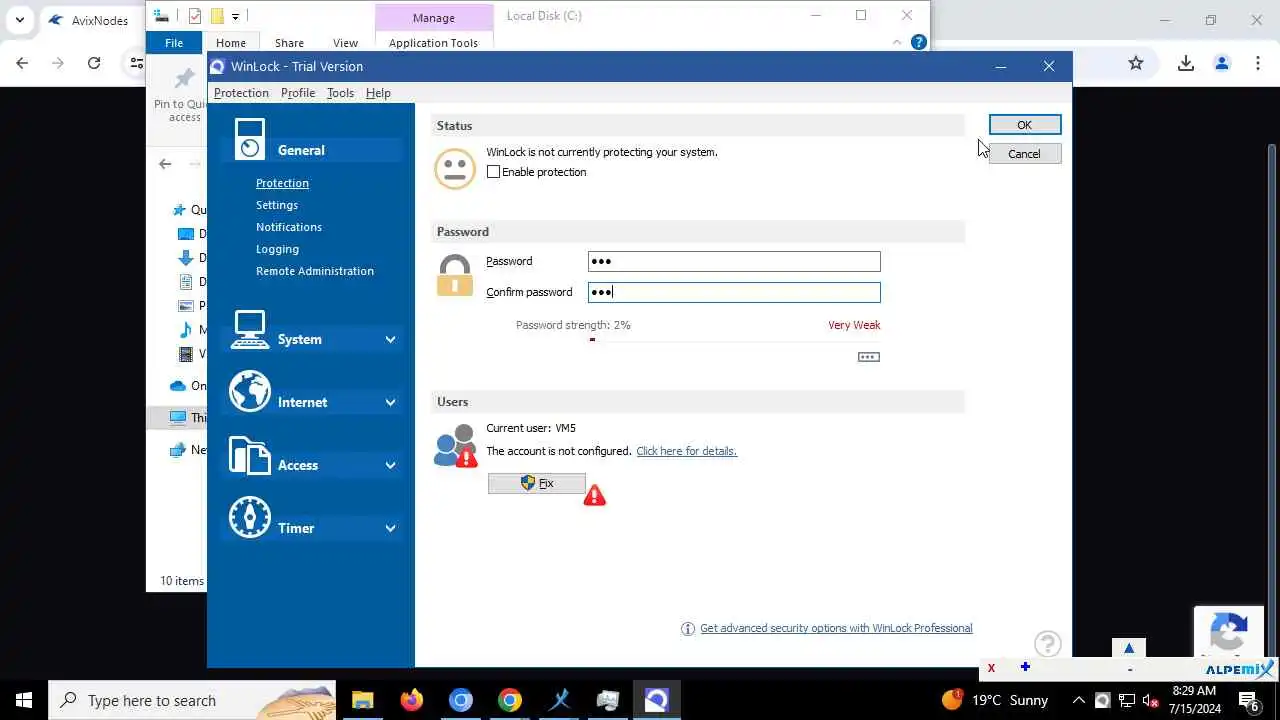Image resolution: width=1280 pixels, height=720 pixels.
Task: Open the Alpemix app in taskbar
Action: pyautogui.click(x=559, y=700)
